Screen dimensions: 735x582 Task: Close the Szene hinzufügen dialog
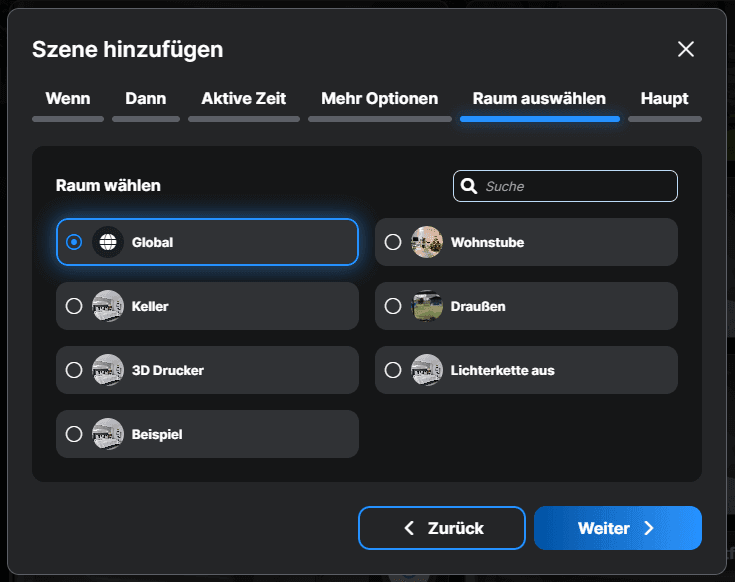click(x=686, y=50)
